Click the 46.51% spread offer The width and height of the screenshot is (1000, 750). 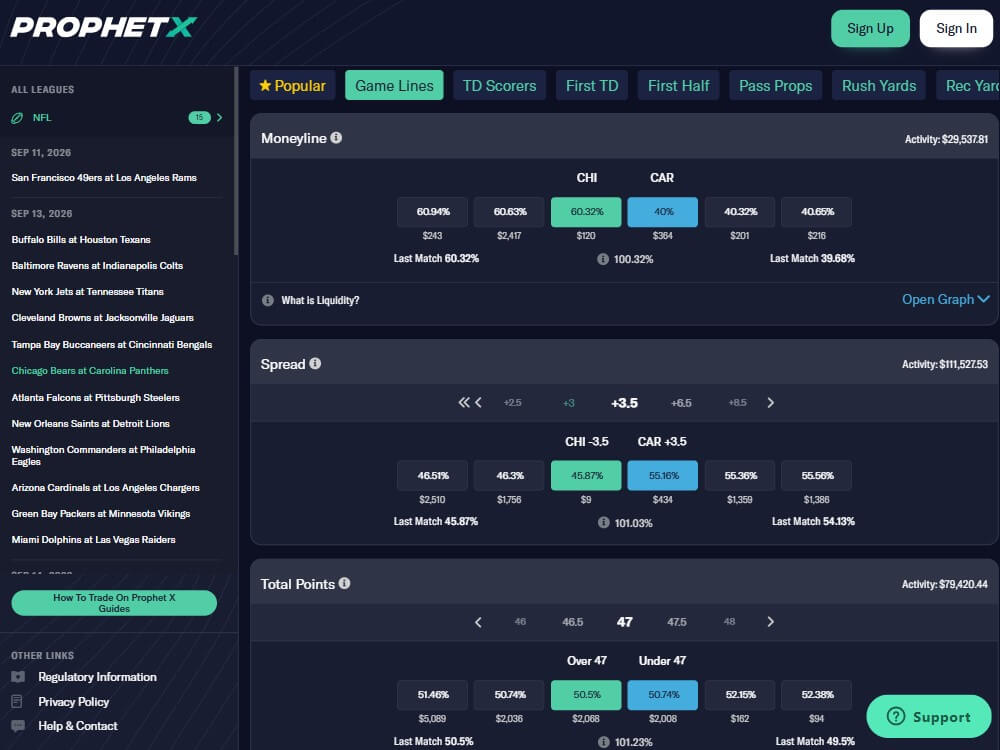(x=432, y=476)
